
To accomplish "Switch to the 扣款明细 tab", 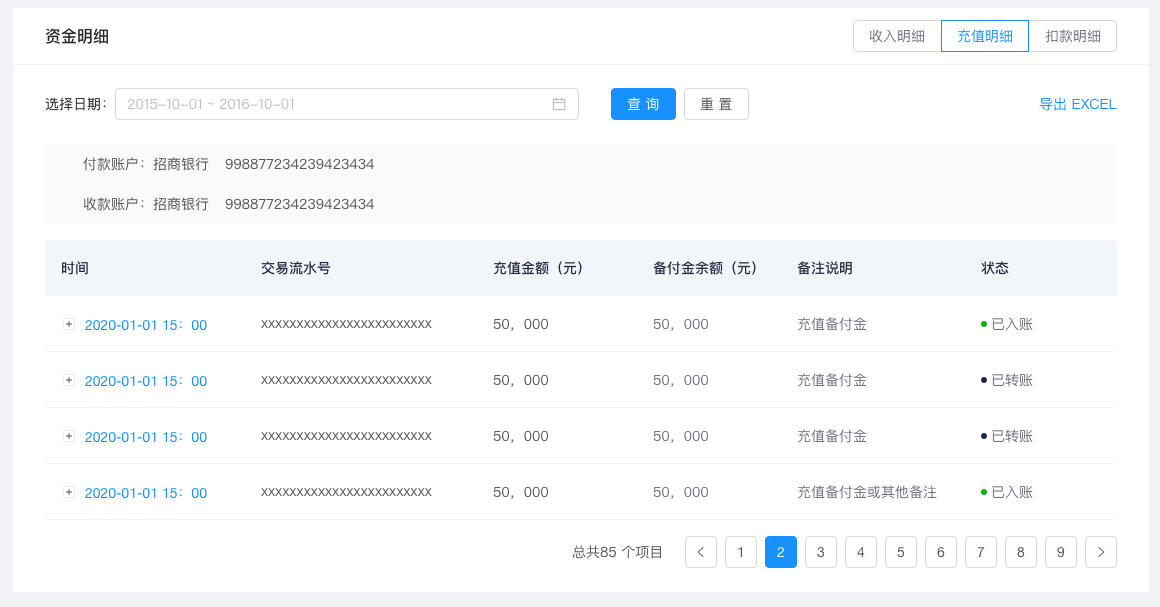I will pyautogui.click(x=1073, y=36).
